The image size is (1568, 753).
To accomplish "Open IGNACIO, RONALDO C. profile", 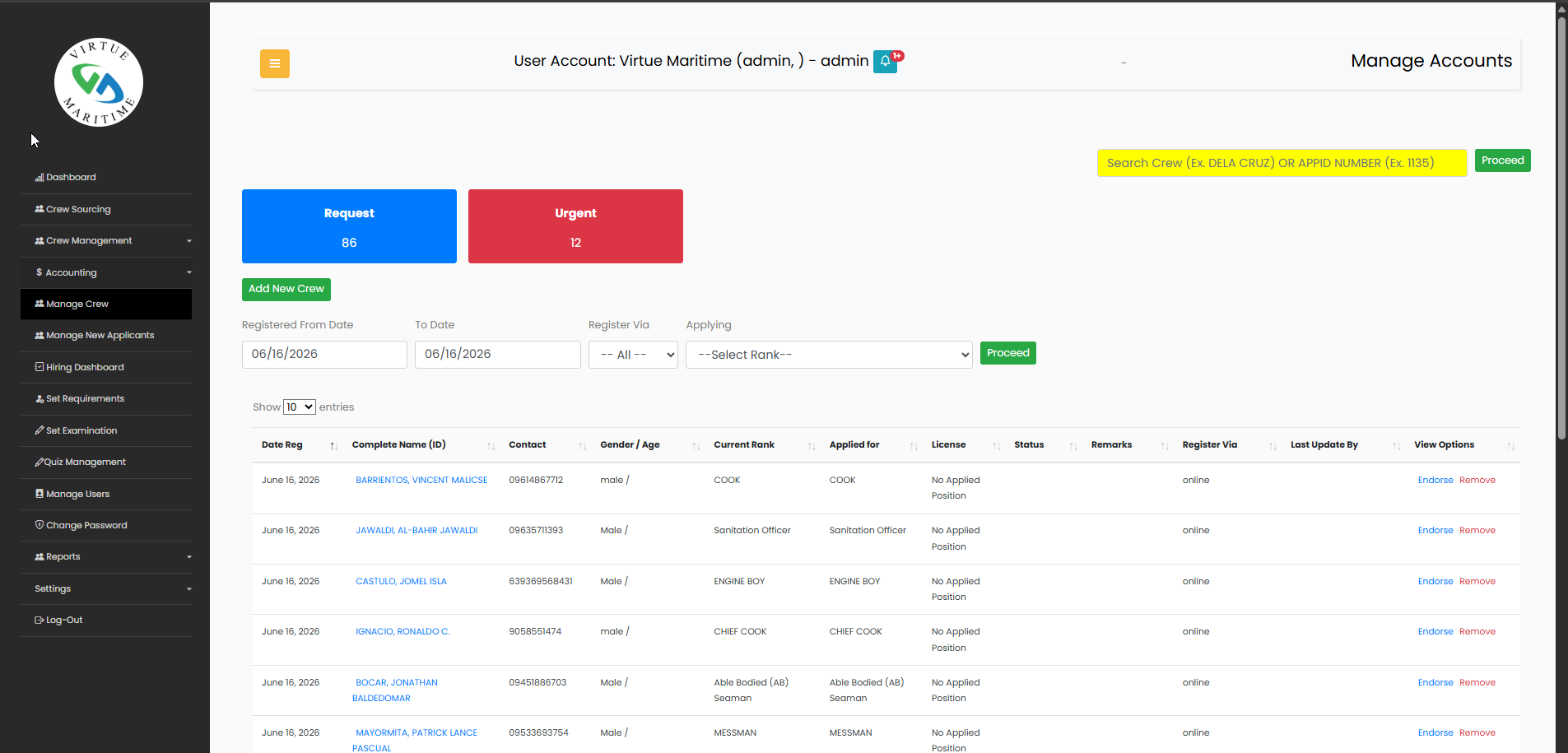I will (402, 631).
